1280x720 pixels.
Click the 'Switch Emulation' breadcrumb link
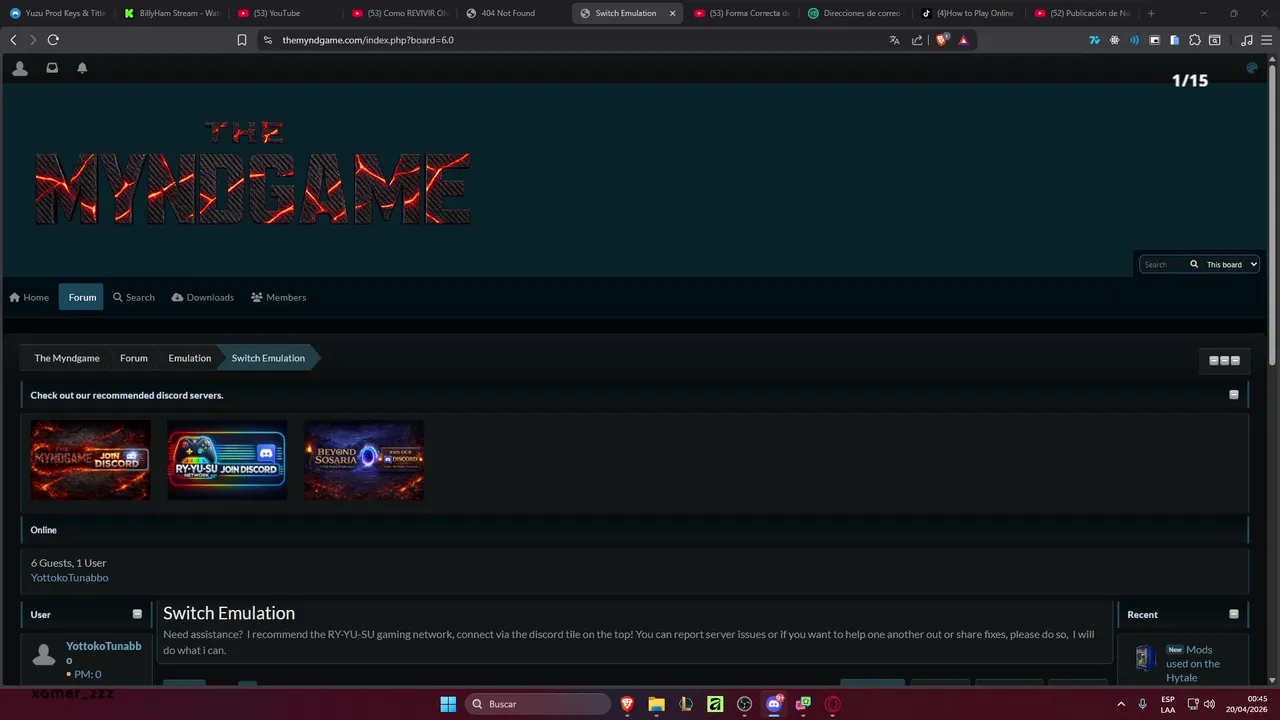click(268, 358)
